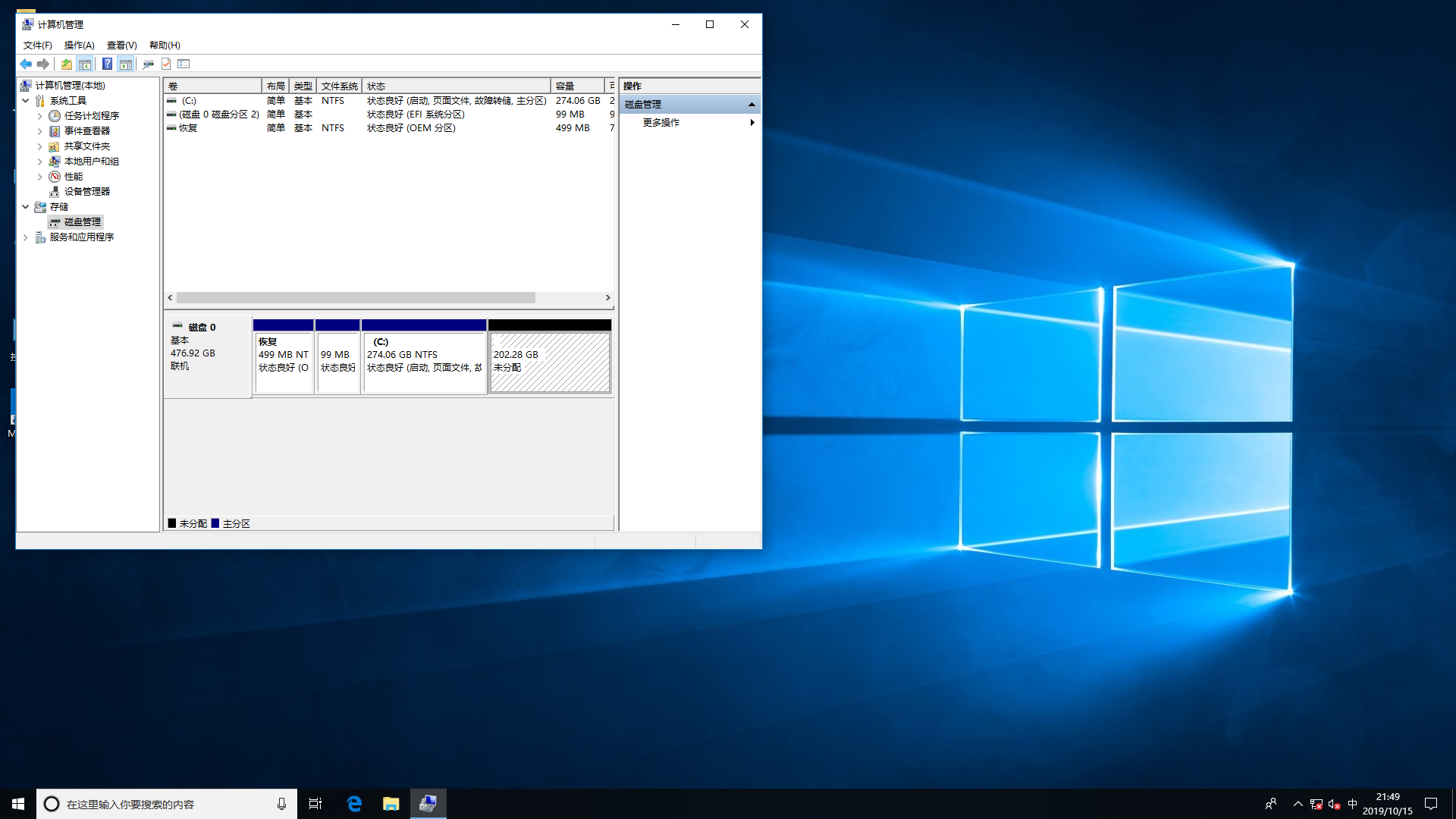Click the horizontal scrollbar thumb in volume list

pos(356,298)
